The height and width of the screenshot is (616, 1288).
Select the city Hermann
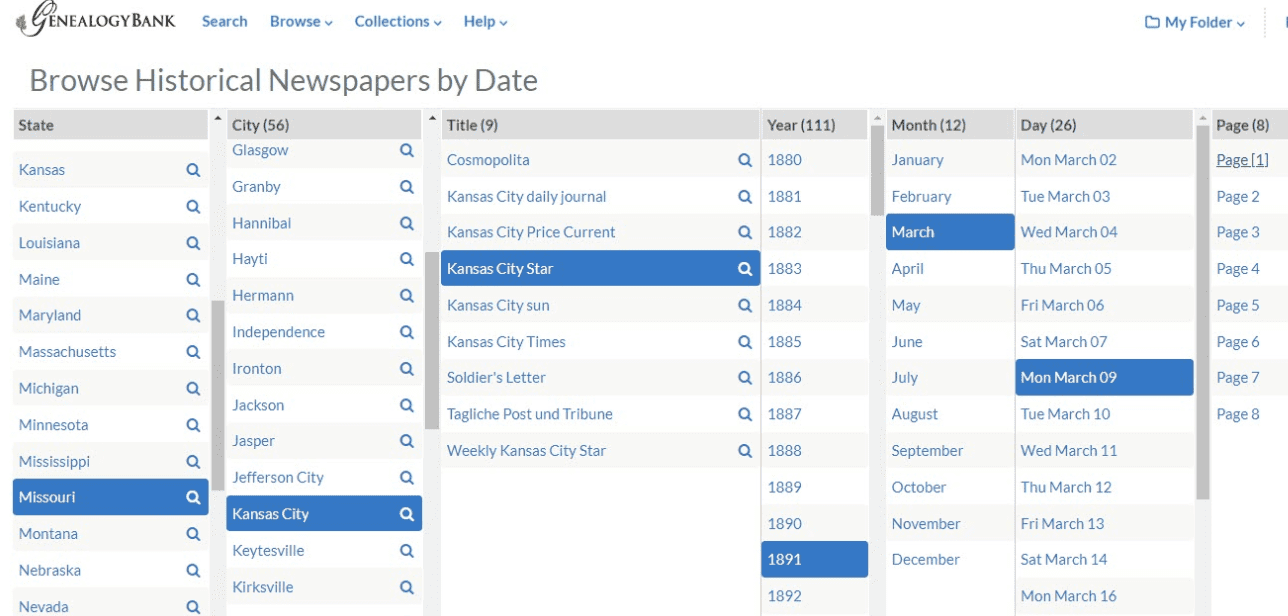tap(263, 295)
